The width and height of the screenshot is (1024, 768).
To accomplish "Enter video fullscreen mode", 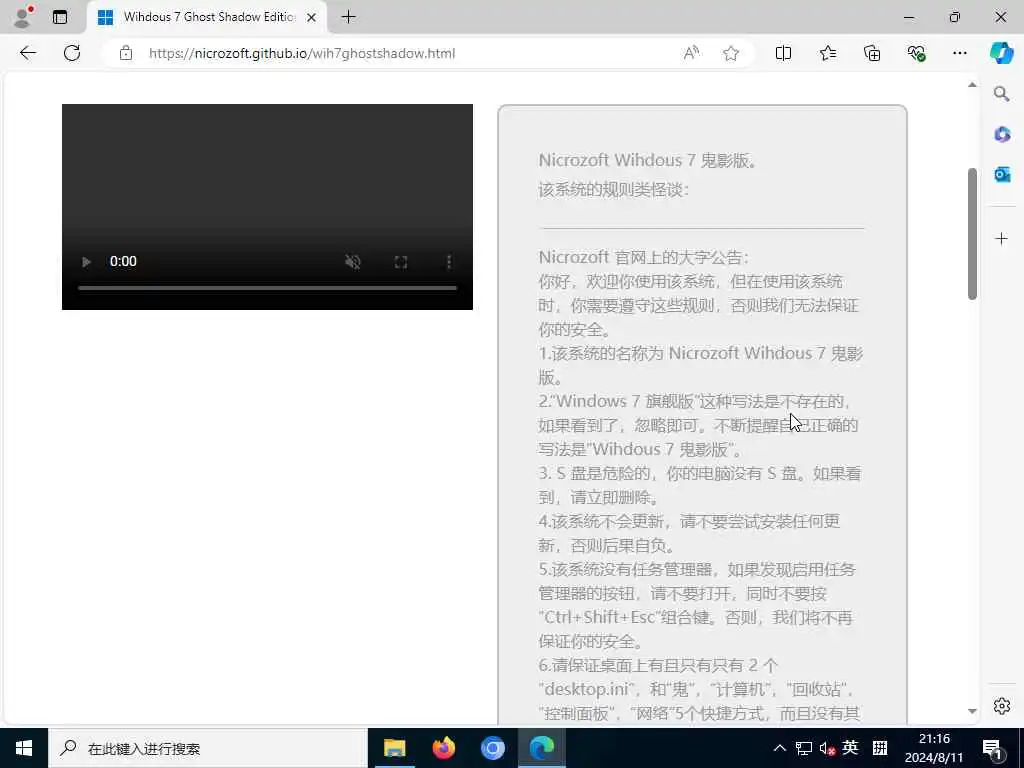I will coord(401,262).
